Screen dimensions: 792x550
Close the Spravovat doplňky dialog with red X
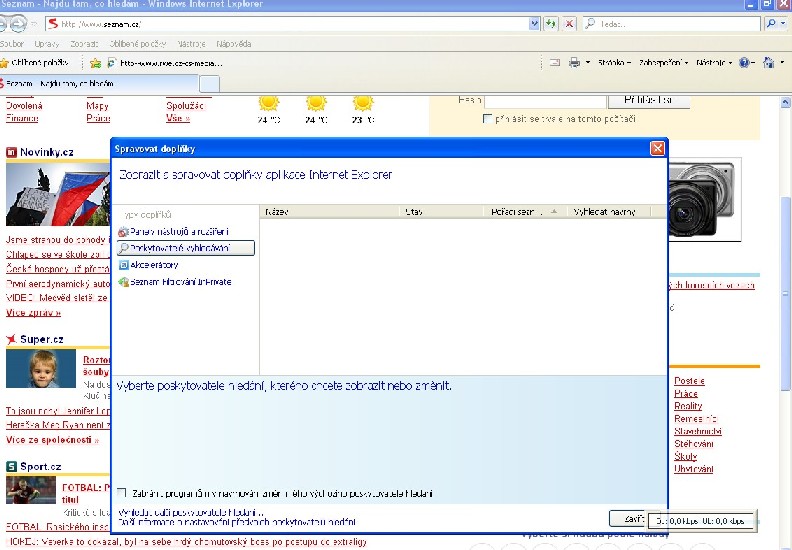coord(657,148)
